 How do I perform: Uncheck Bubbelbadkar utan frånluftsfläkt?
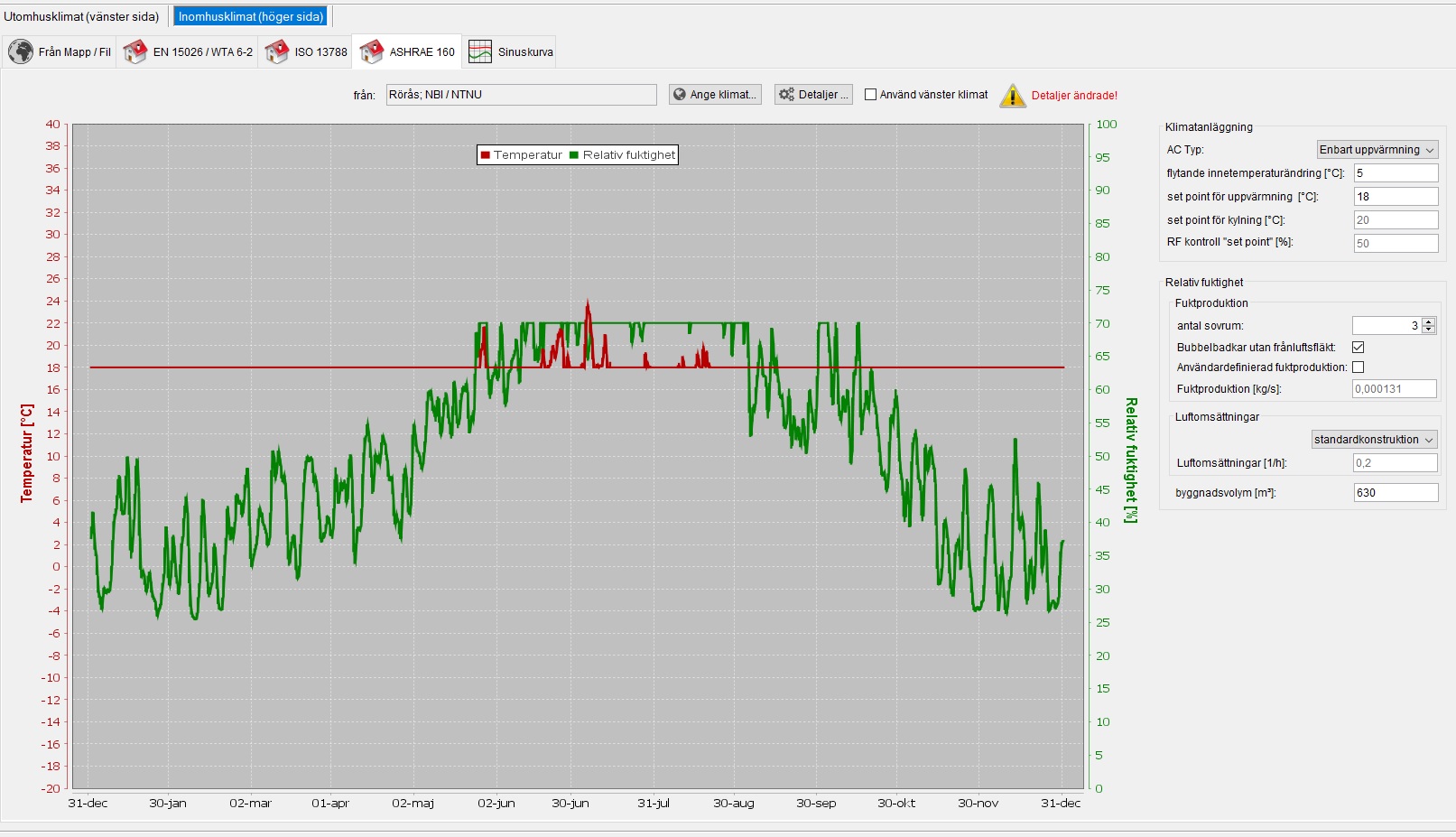[1358, 348]
